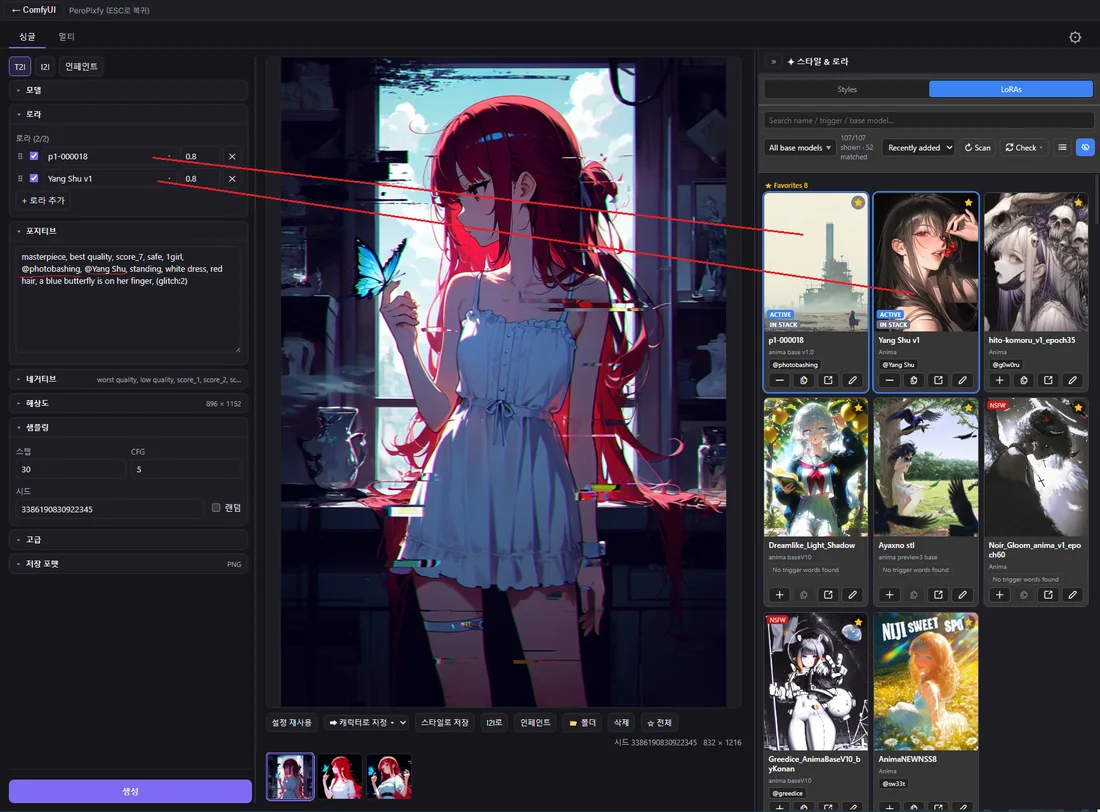Grab the drag handle of the p1-000018 LoRA row
Viewport: 1100px width, 812px height.
pyautogui.click(x=20, y=157)
